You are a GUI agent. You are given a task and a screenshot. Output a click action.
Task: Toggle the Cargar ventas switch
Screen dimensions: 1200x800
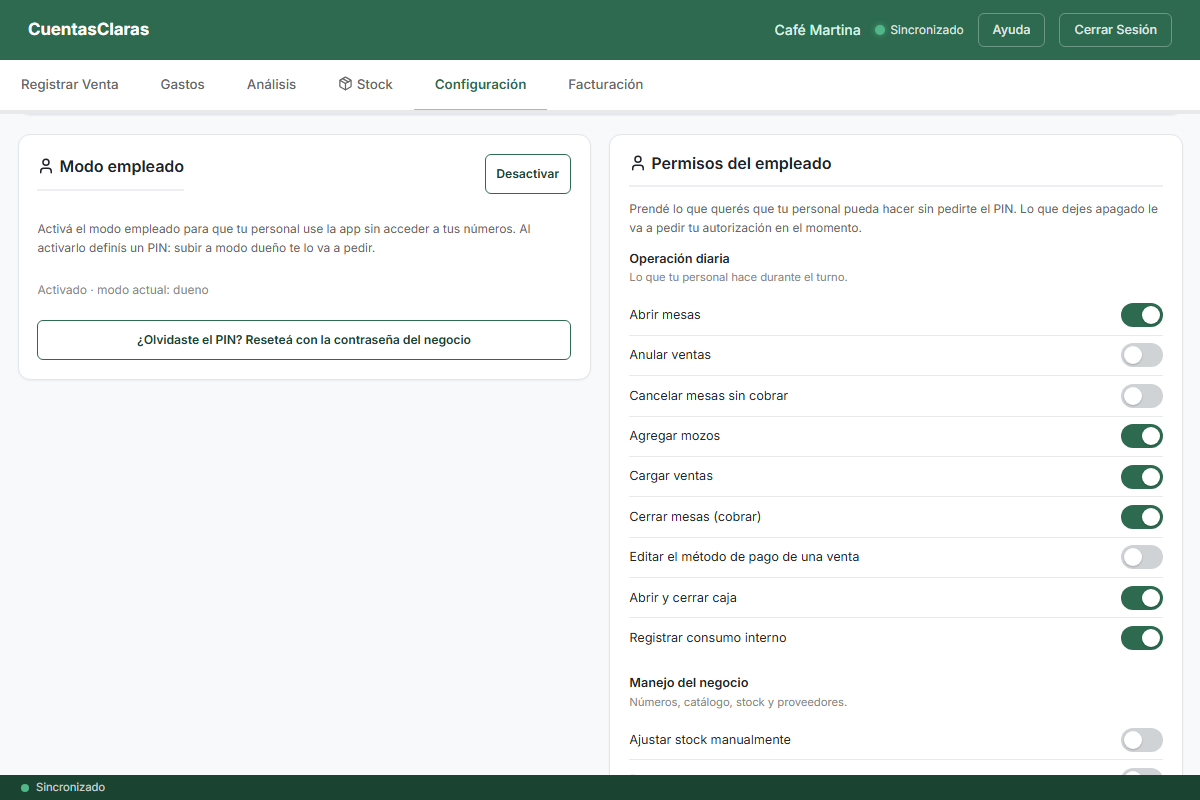click(1142, 476)
